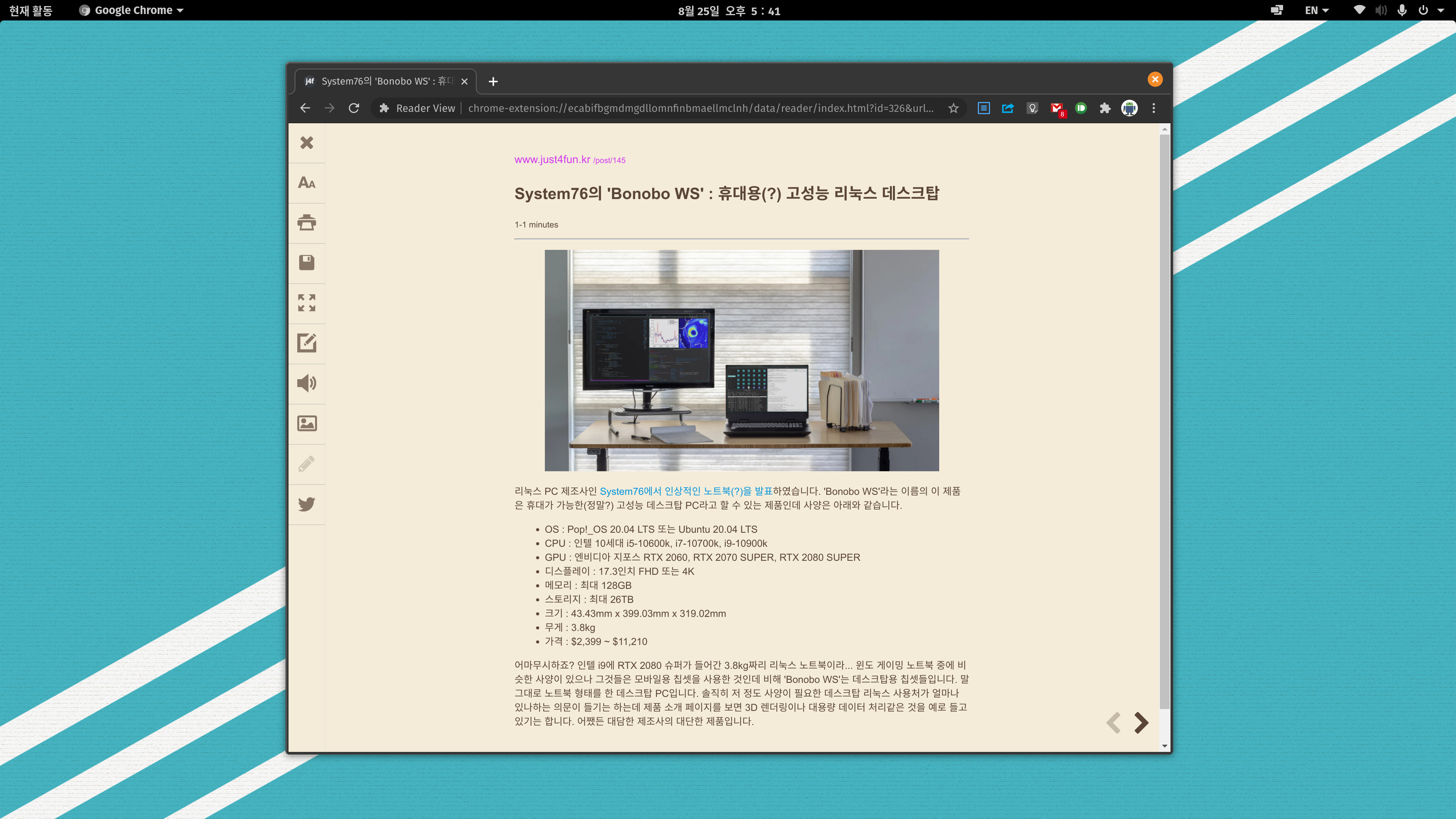Close Reader View with the X icon
Viewport: 1456px width, 819px height.
click(307, 143)
